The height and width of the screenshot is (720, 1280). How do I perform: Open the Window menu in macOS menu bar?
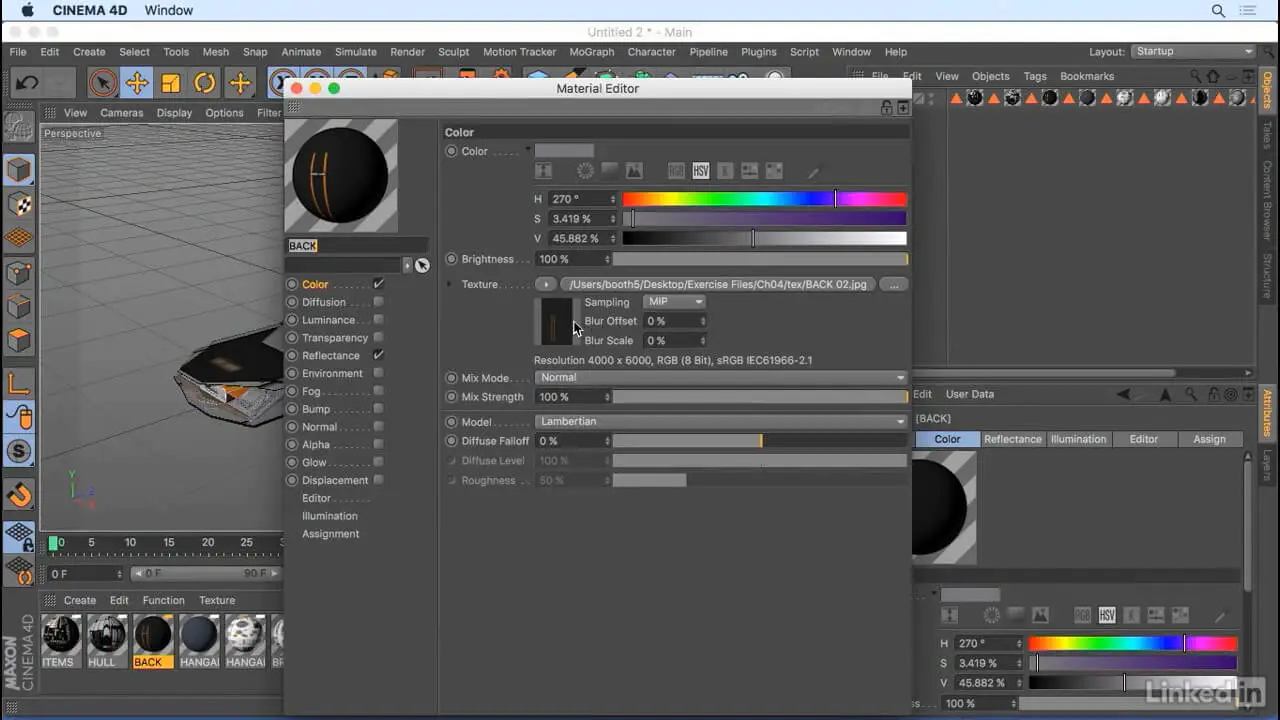[169, 10]
